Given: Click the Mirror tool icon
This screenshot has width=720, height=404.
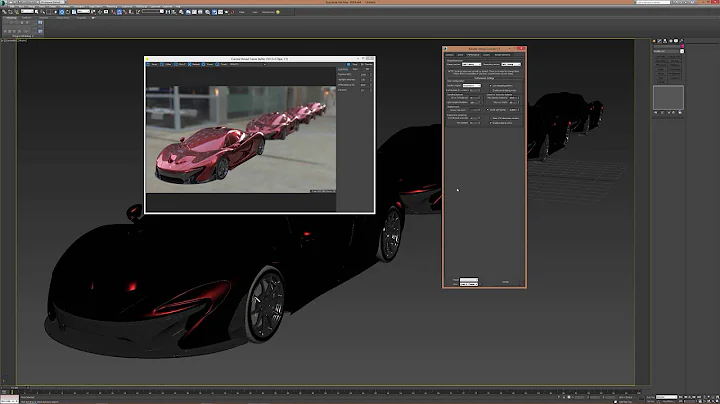Looking at the screenshot, I should pos(168,12).
